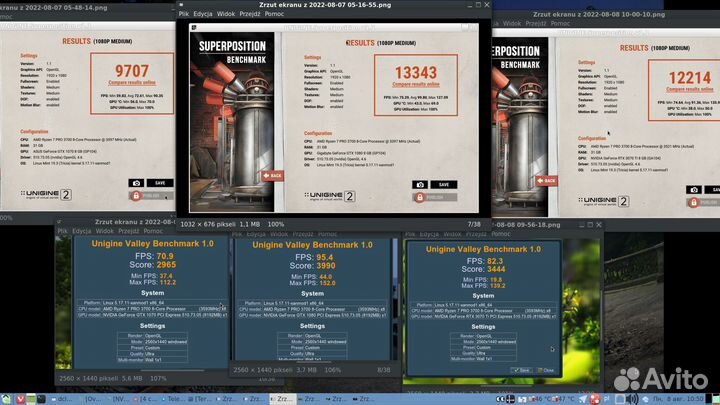Switch to the '[Ter...' terminal taskbar entry
This screenshot has height=405, width=720.
199,399
